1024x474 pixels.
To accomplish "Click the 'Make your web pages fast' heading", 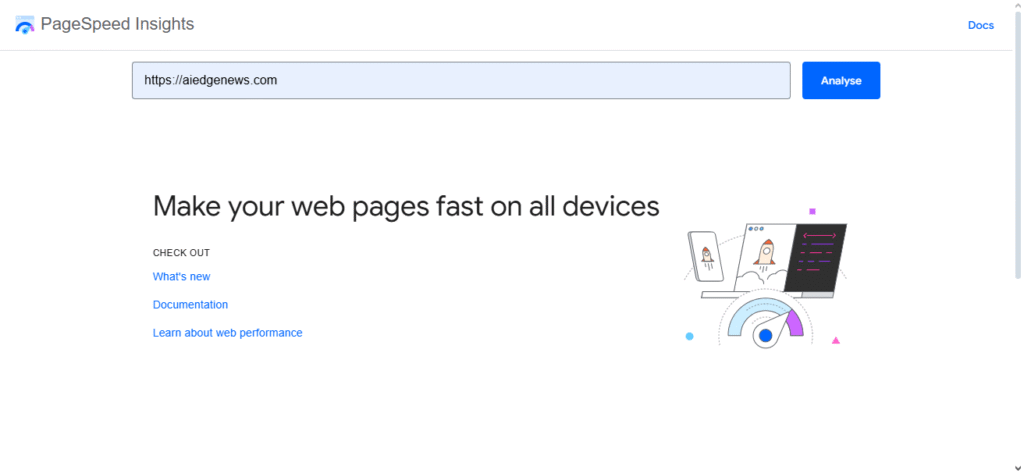I will point(406,206).
